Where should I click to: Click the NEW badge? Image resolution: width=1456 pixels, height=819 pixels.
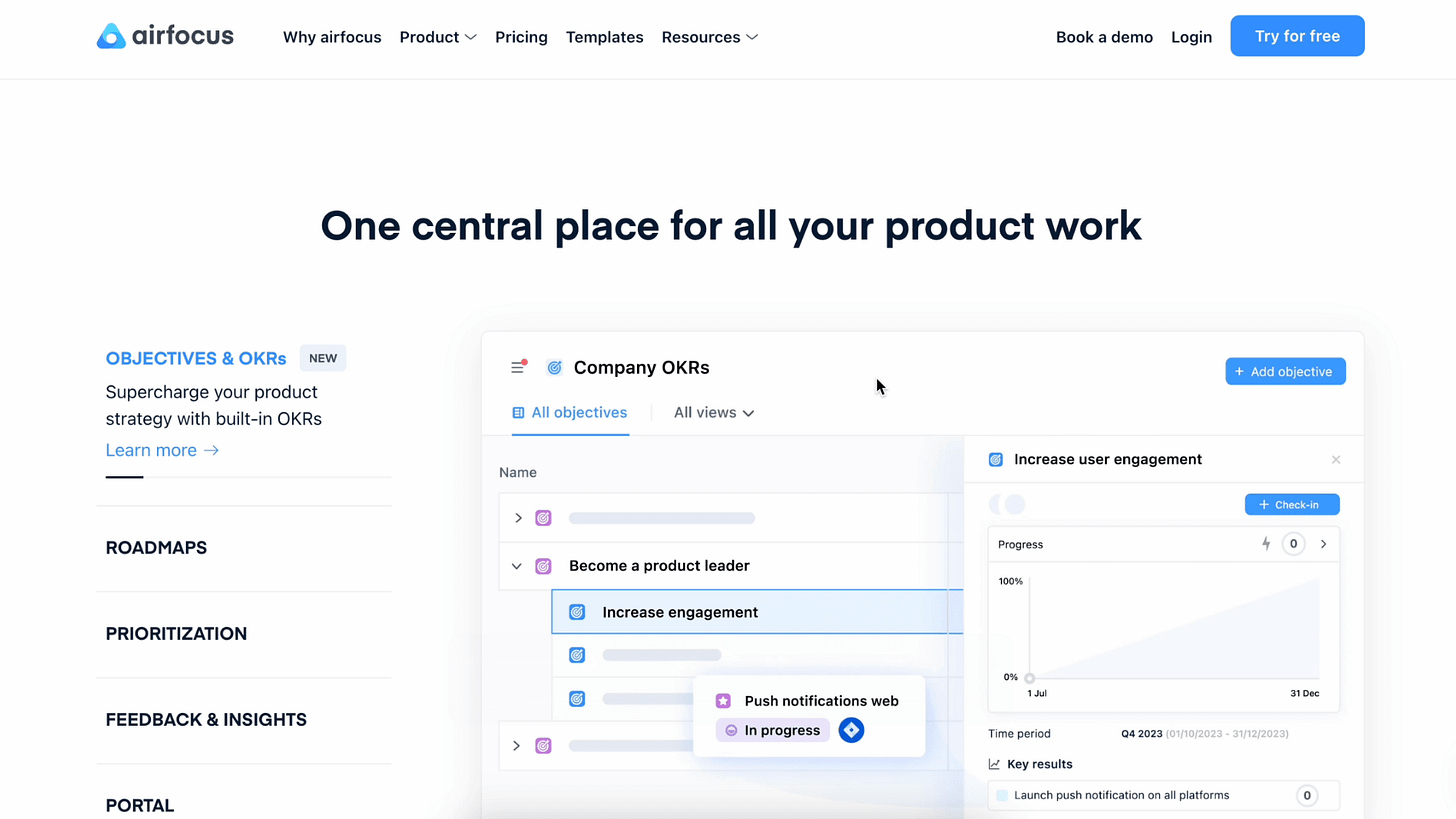pyautogui.click(x=323, y=358)
